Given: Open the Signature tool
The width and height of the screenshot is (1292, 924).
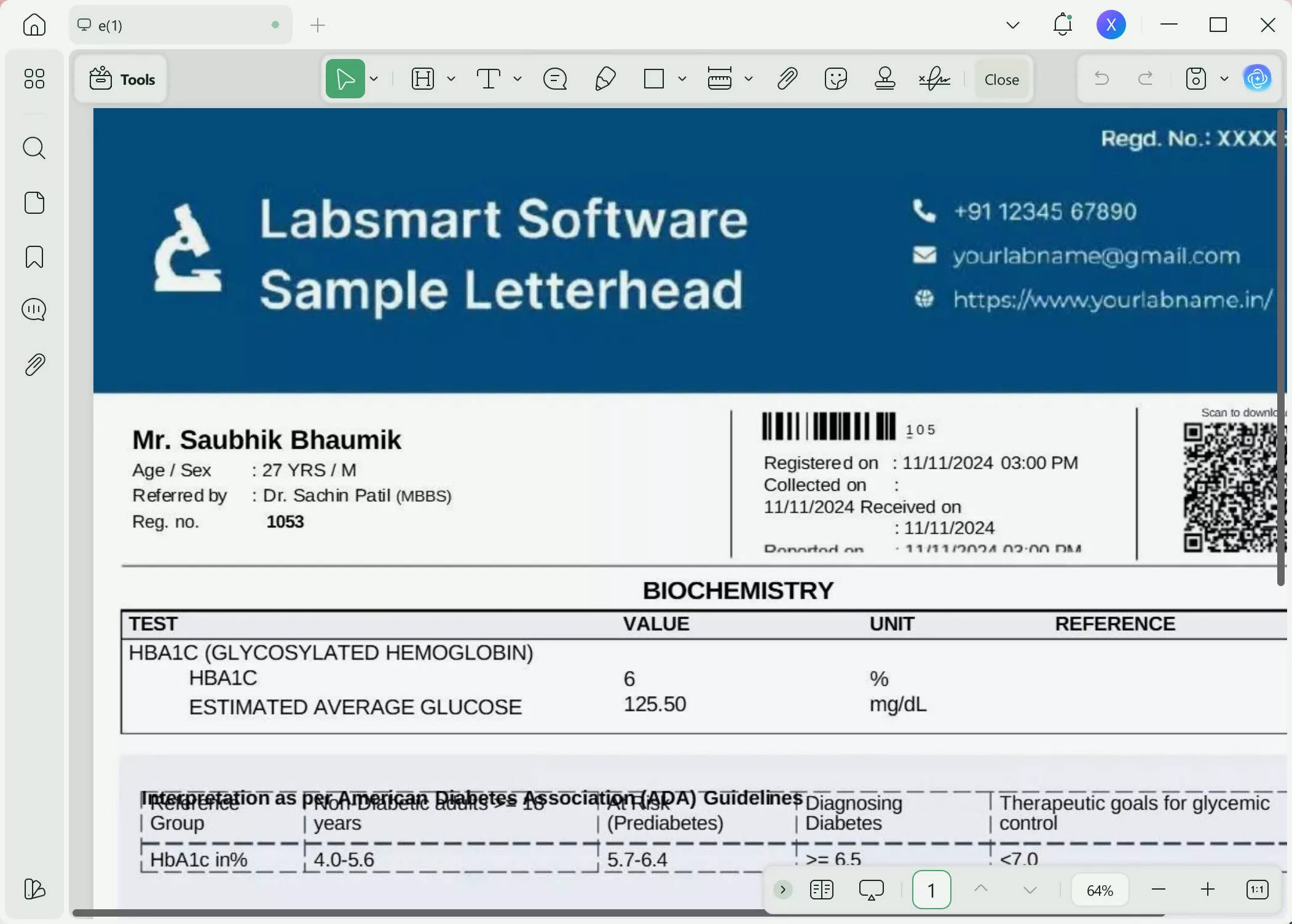Looking at the screenshot, I should tap(934, 79).
